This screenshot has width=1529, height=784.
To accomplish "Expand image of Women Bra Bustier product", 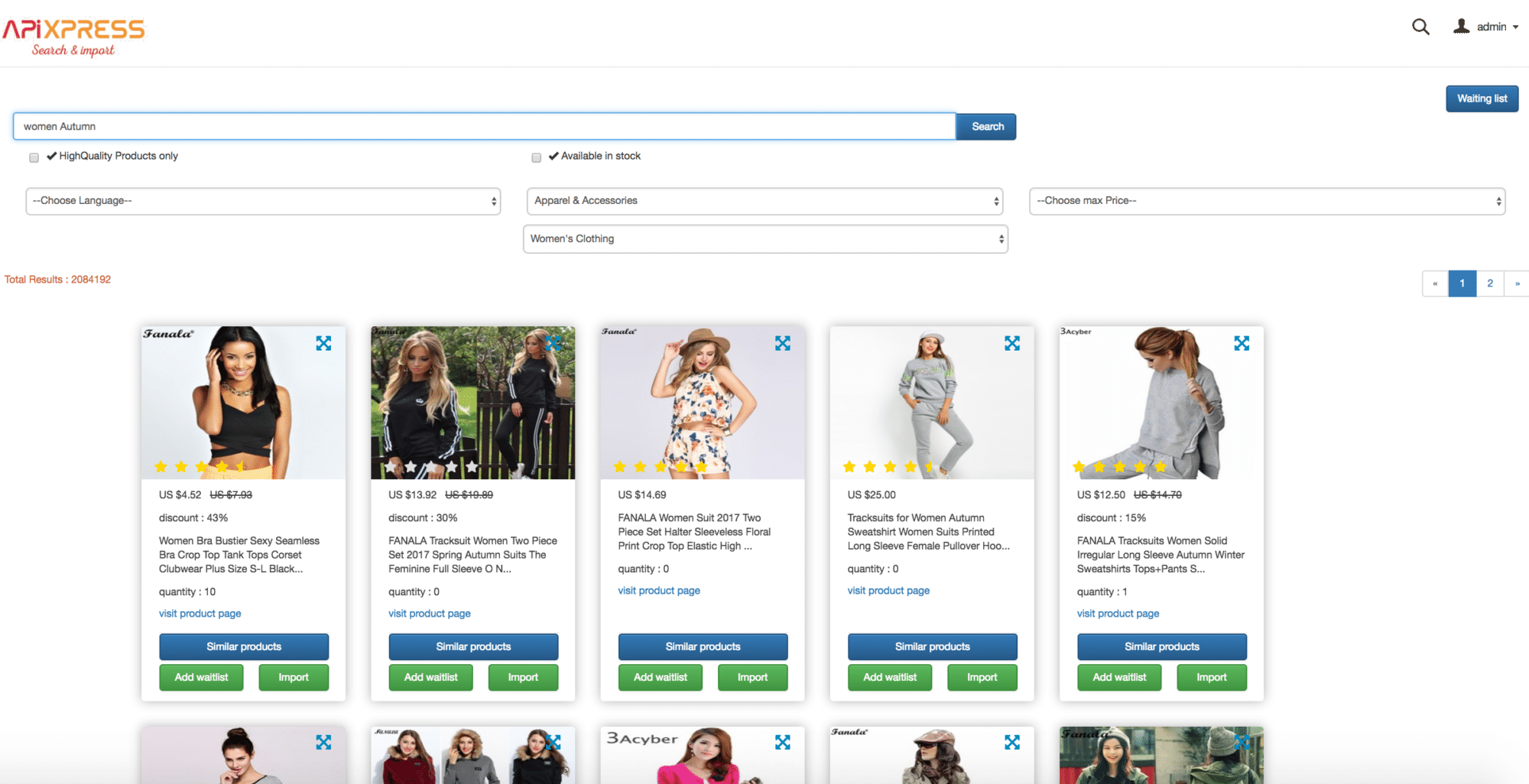I will point(323,343).
